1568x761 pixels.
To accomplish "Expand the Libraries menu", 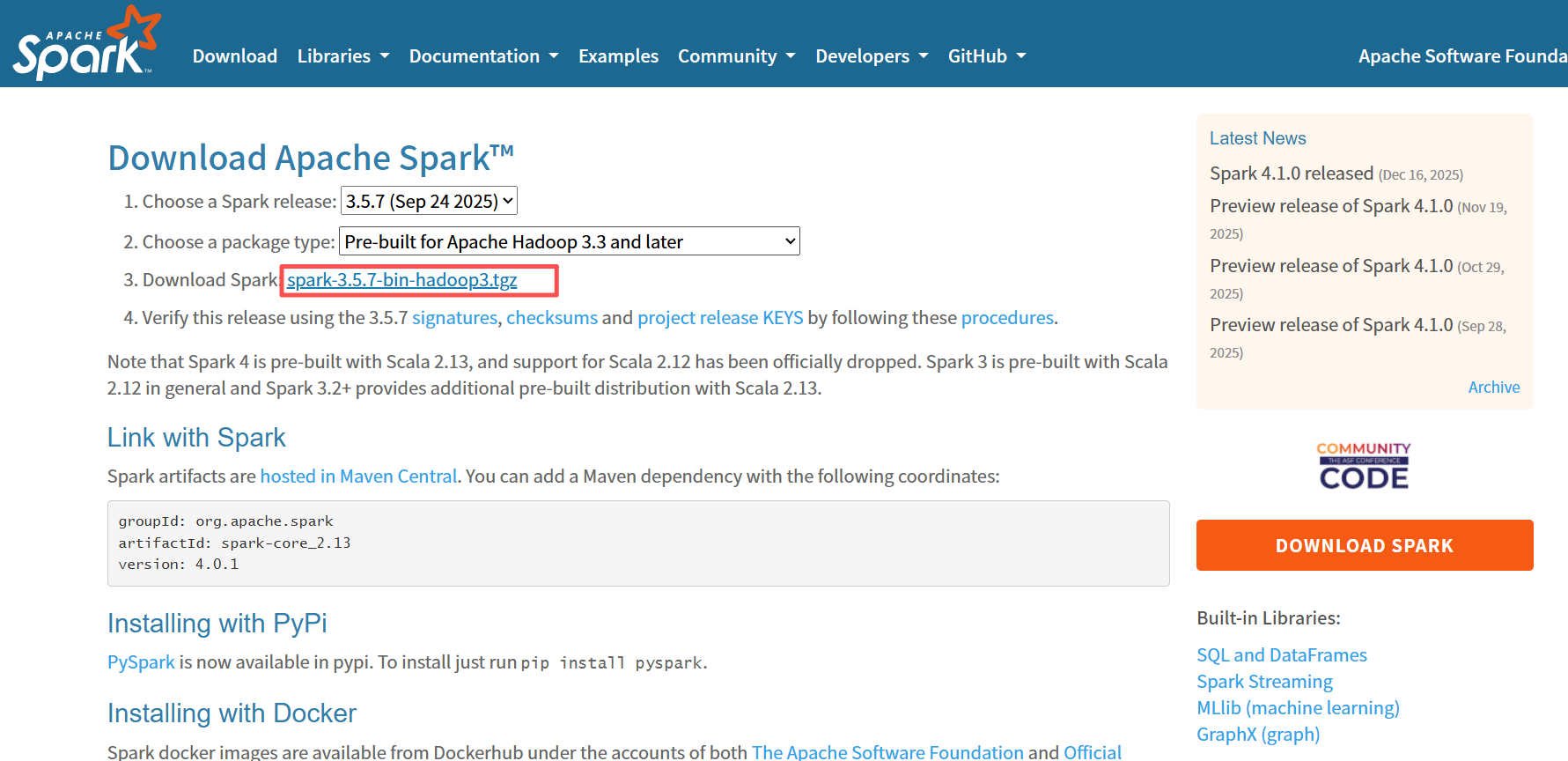I will pos(343,56).
